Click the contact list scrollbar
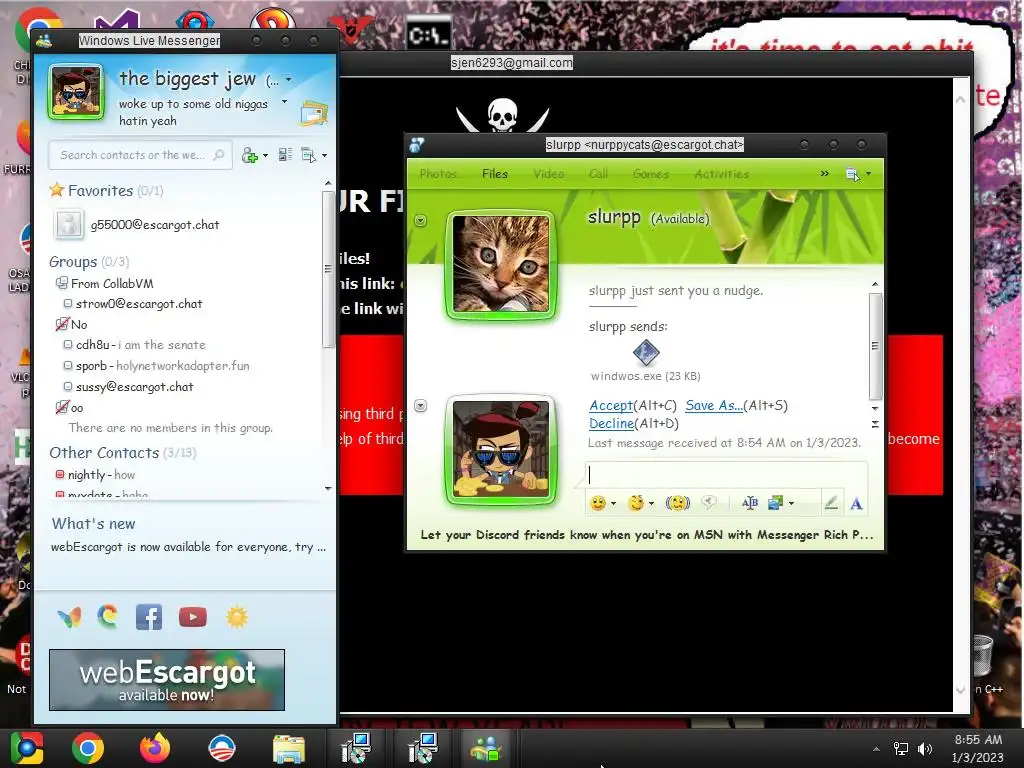Image resolution: width=1024 pixels, height=768 pixels. [x=328, y=269]
